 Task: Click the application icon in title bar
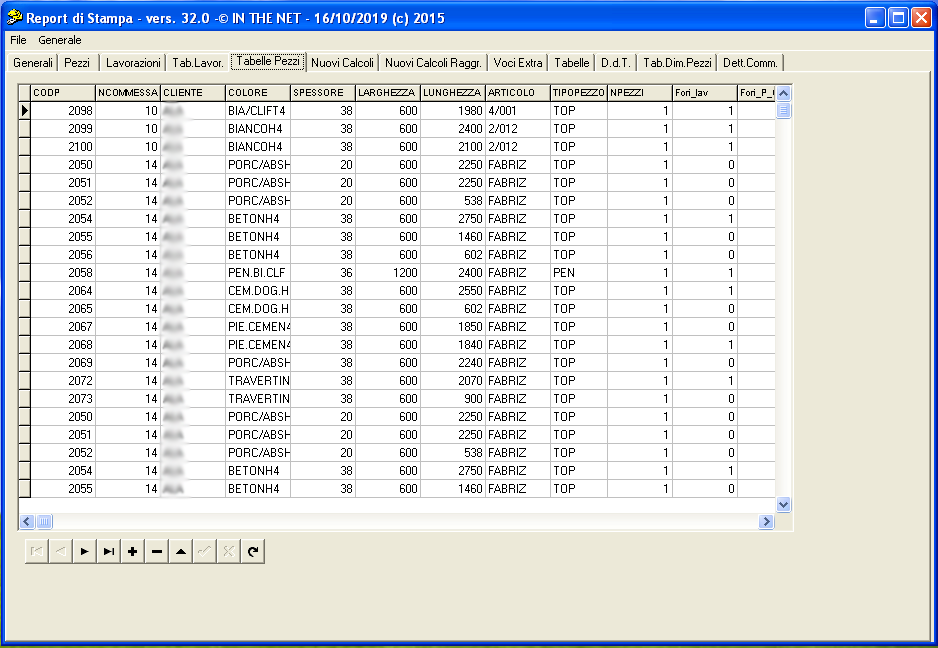click(14, 18)
